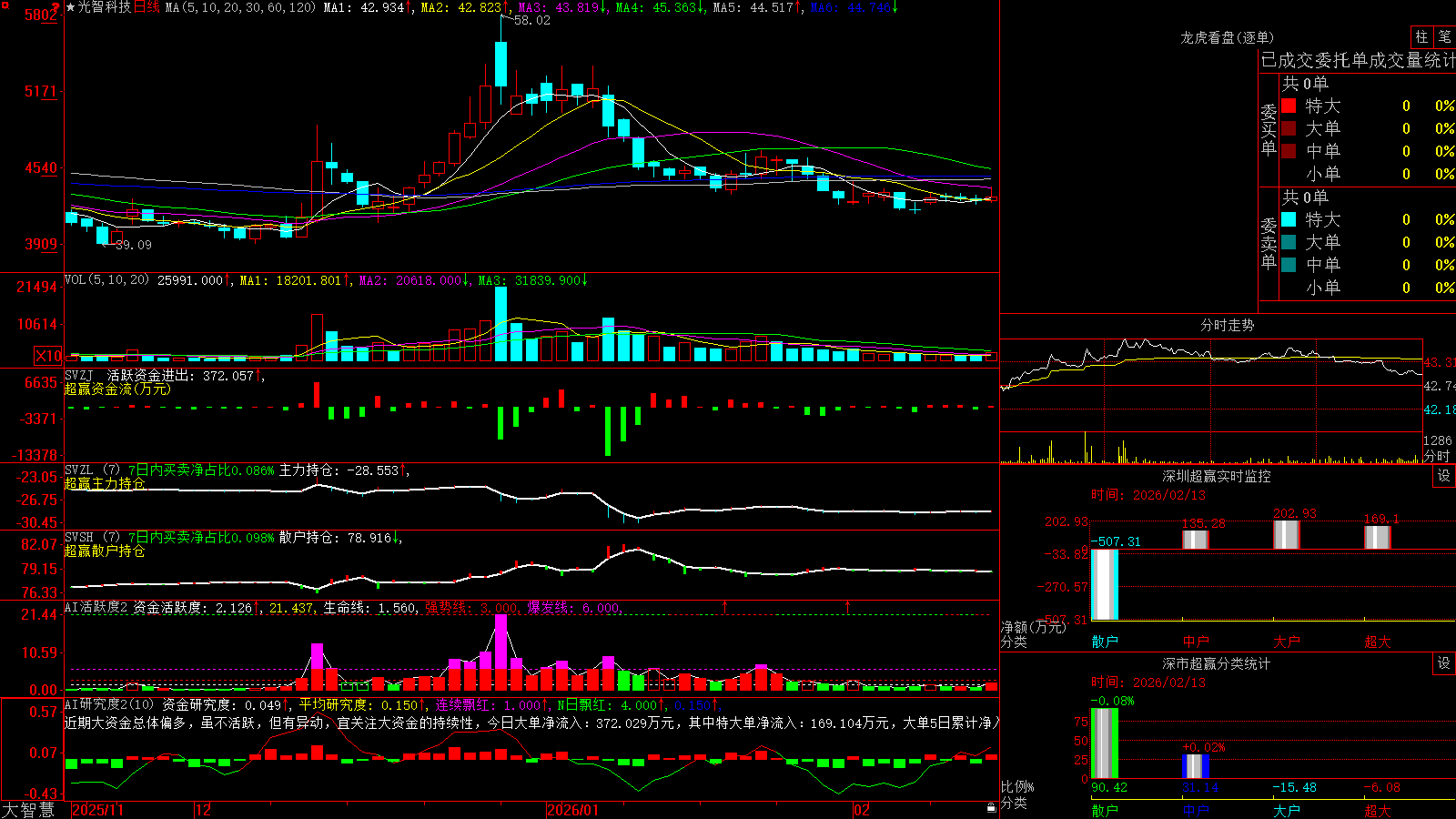This screenshot has height=819, width=1456.
Task: Click the 大智慧 logo at the bottom-left
Action: pos(28,810)
